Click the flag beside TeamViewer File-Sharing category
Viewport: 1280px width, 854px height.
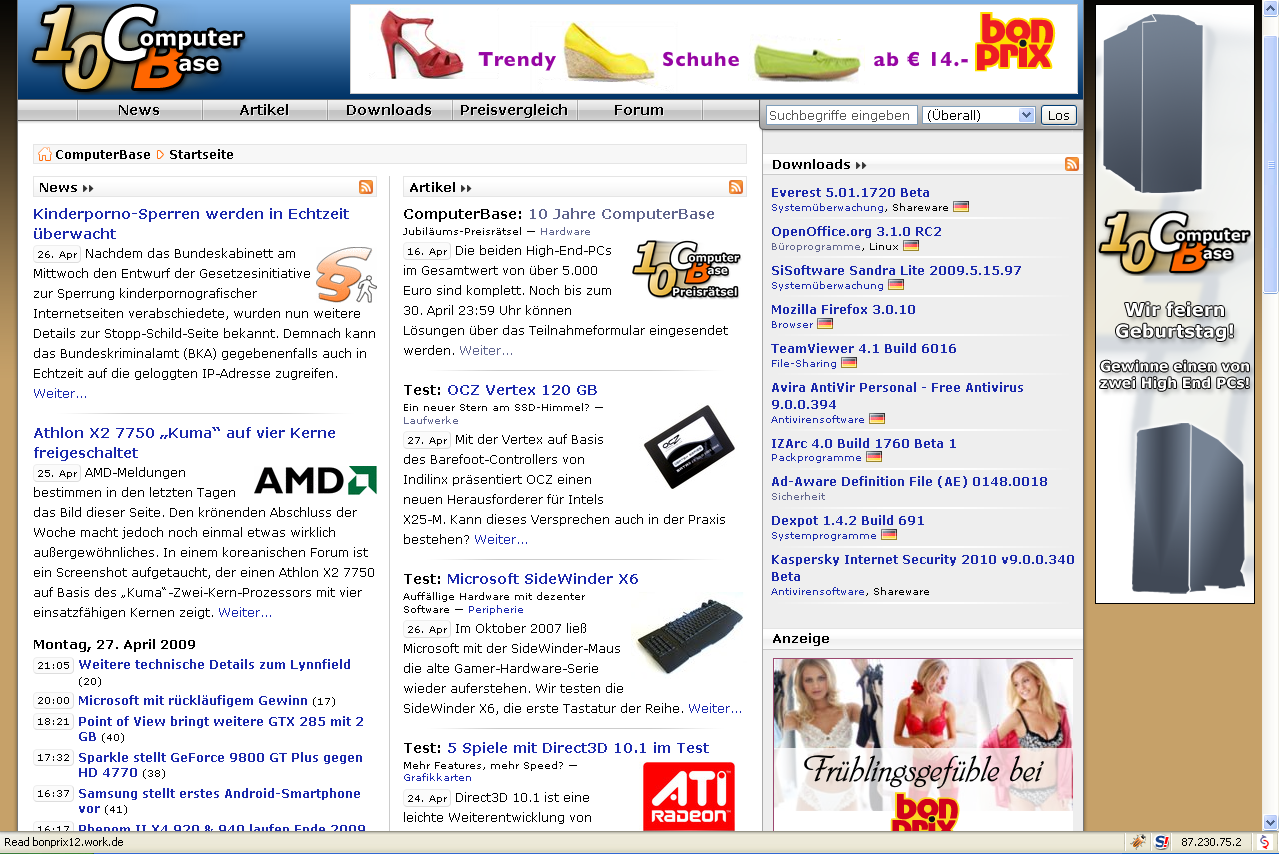pos(849,363)
